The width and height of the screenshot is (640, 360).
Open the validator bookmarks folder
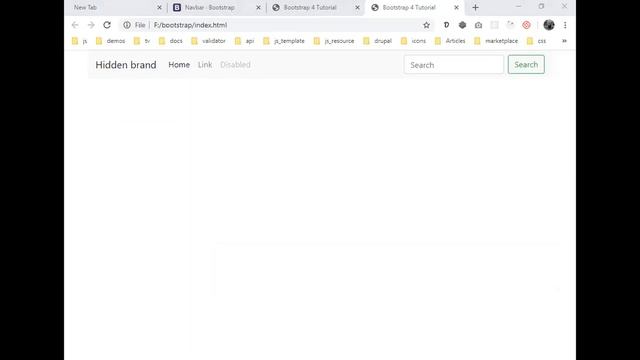(209, 41)
